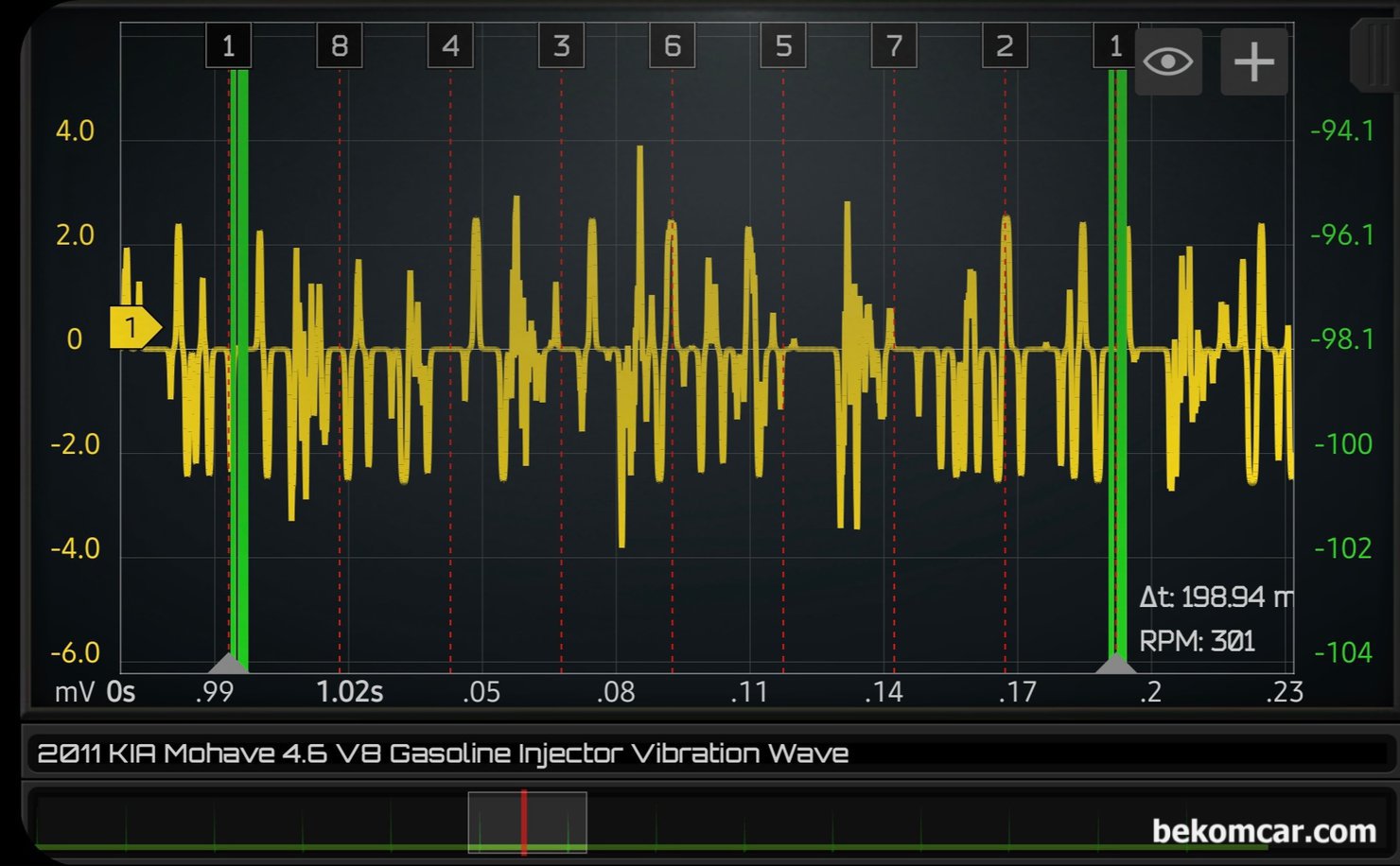Toggle the eye visibility icon

click(x=1167, y=62)
